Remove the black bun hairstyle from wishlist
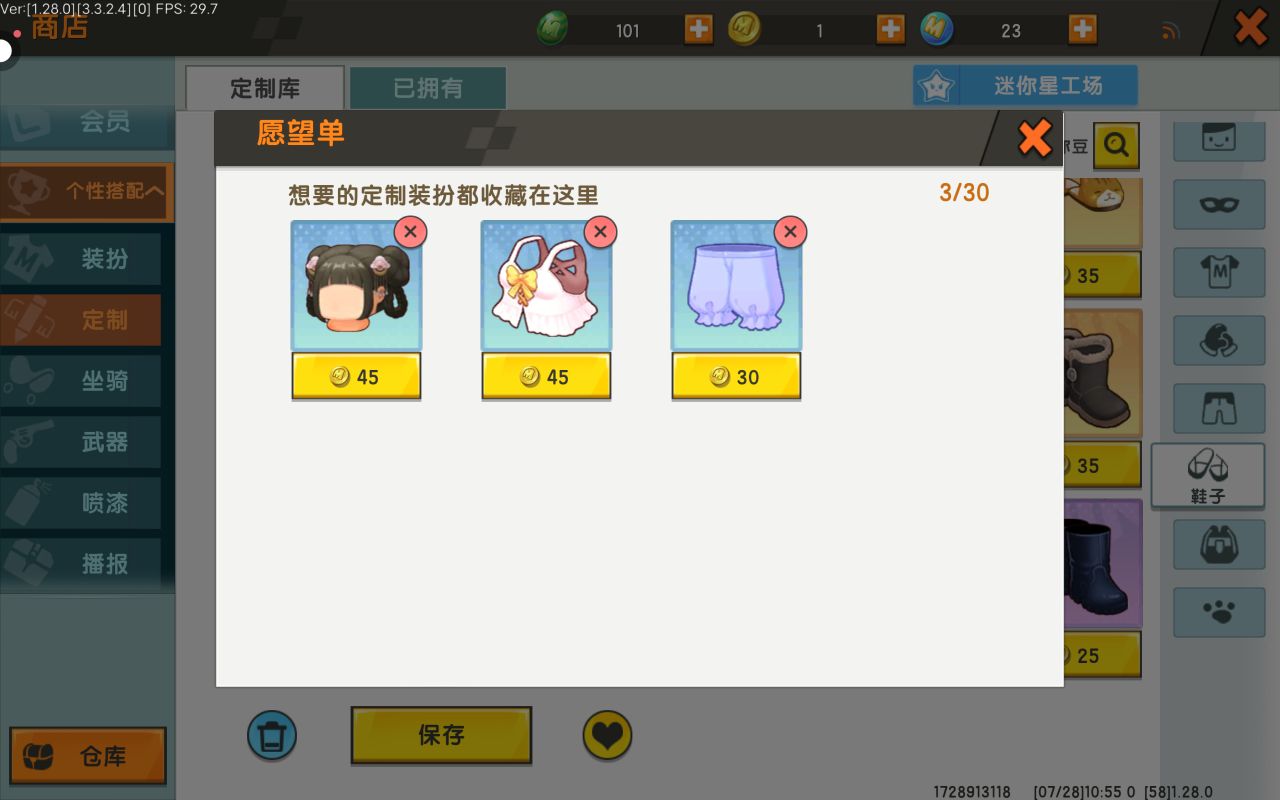This screenshot has height=800, width=1280. click(410, 232)
